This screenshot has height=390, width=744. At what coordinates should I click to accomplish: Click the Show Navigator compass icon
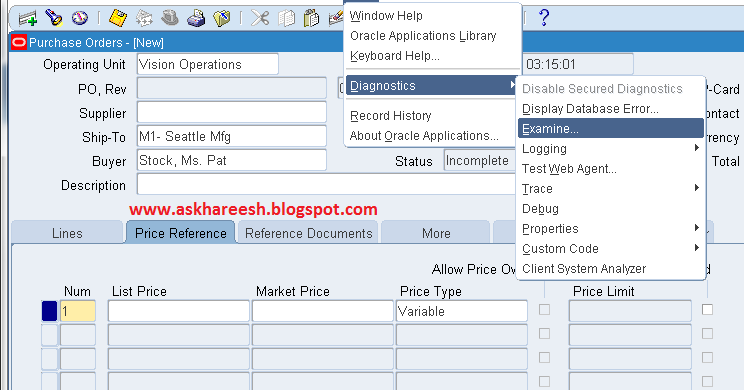(80, 19)
